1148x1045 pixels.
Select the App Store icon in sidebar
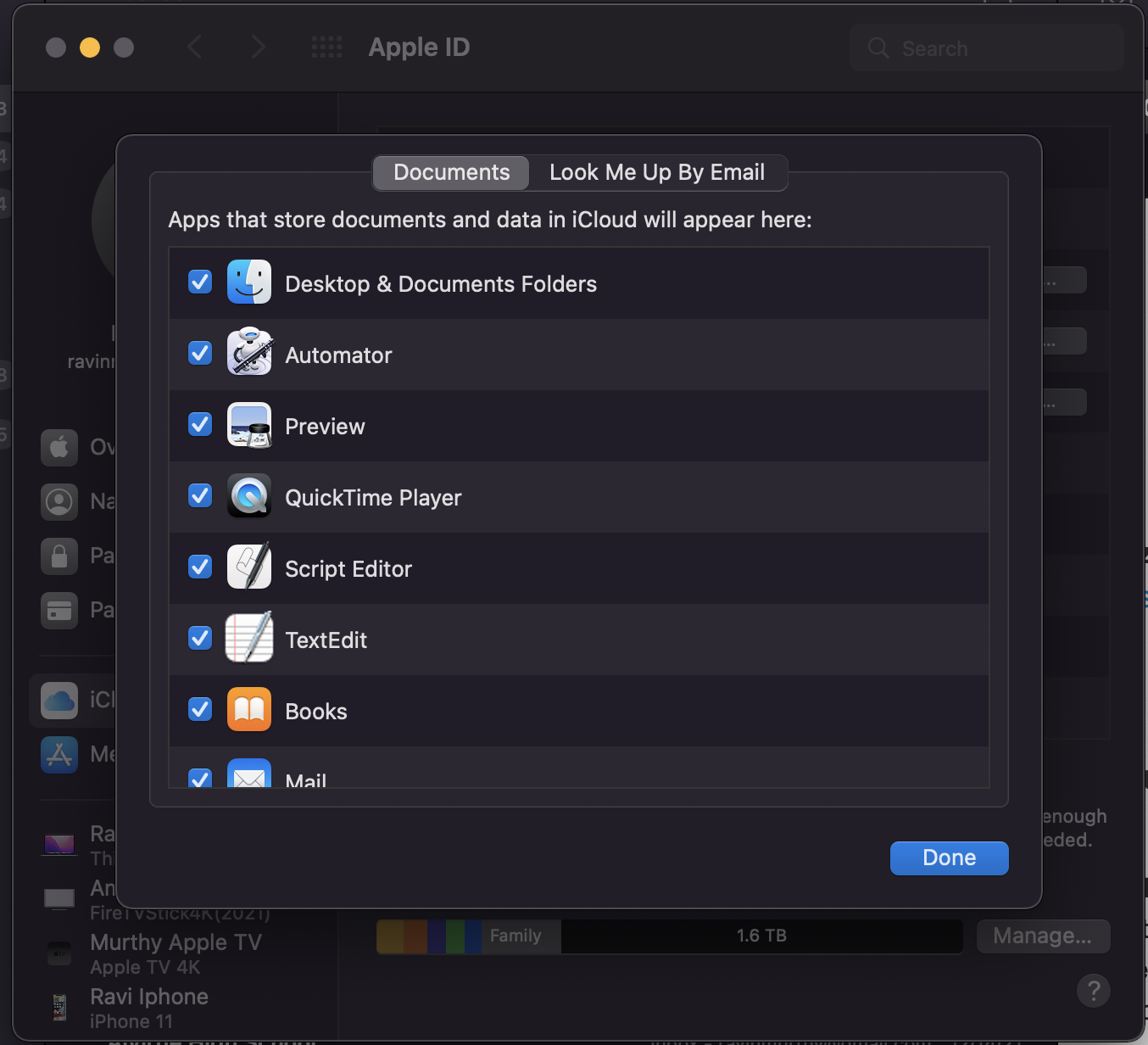[x=59, y=754]
